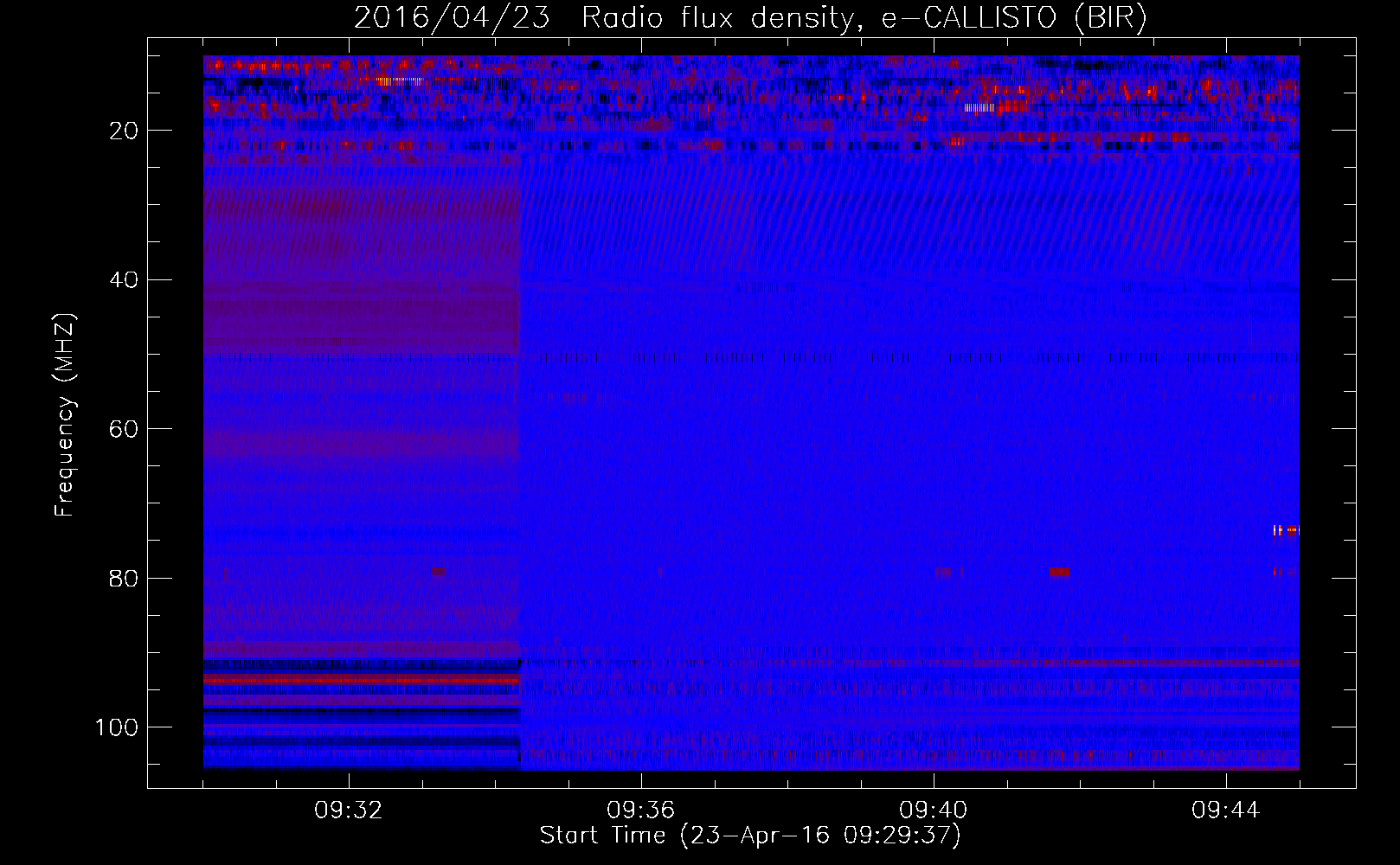Select the 20 frequency tick label
The width and height of the screenshot is (1400, 865).
pos(125,131)
